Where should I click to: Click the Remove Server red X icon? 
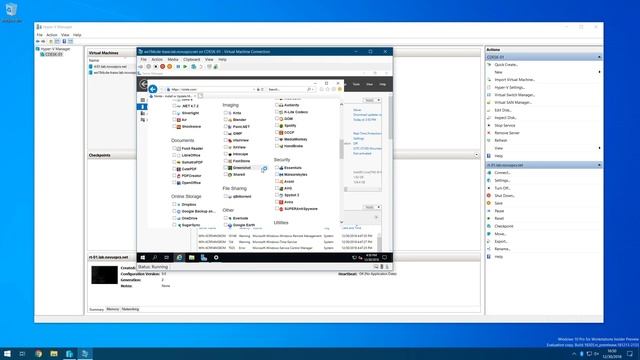(489, 133)
